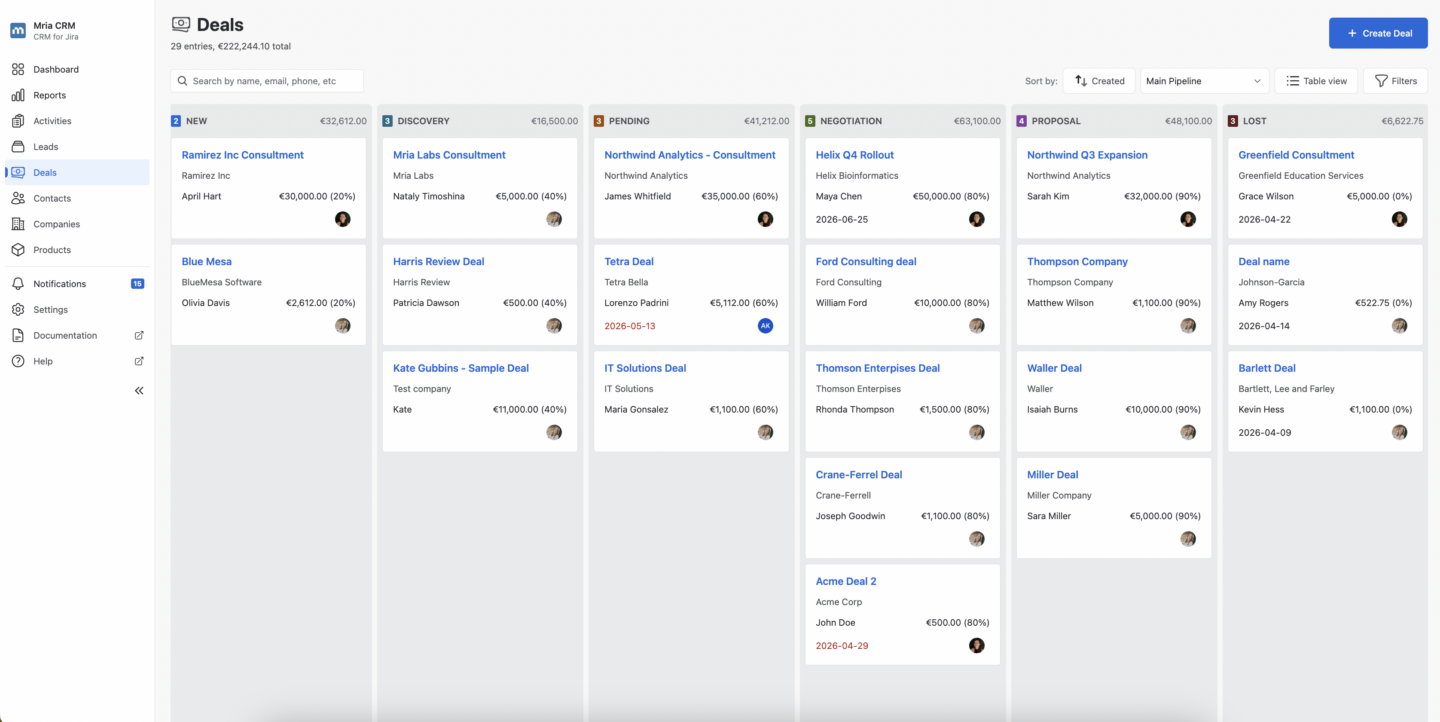Click the Help external link icon
1440x722 pixels.
[x=139, y=361]
